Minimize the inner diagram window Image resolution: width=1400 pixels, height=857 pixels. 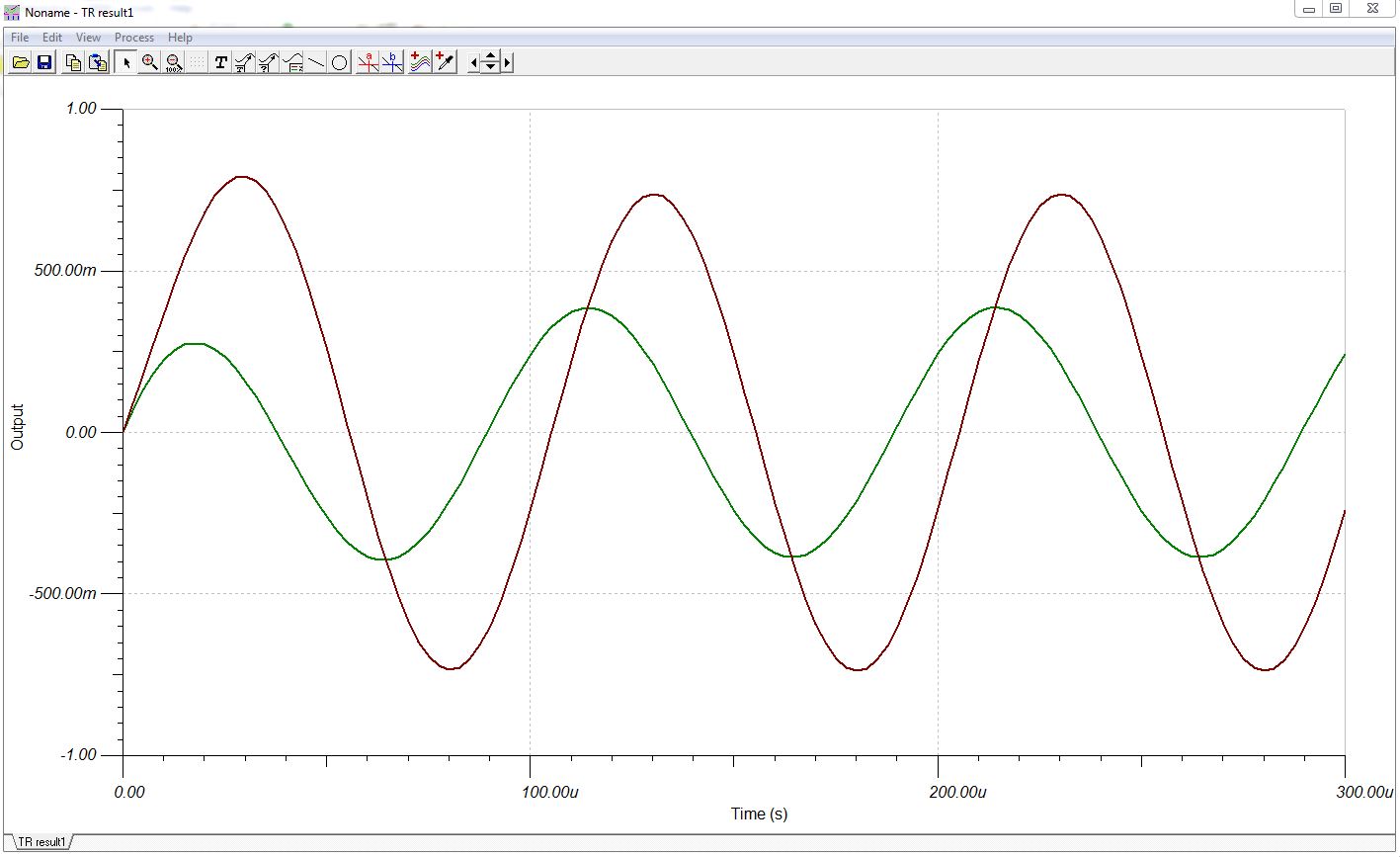[1308, 9]
